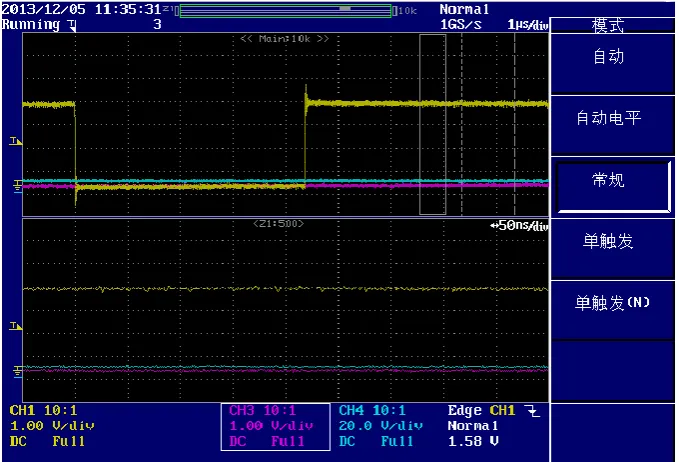Click the CH3 channel info box
The height and width of the screenshot is (462, 679).
click(x=275, y=426)
